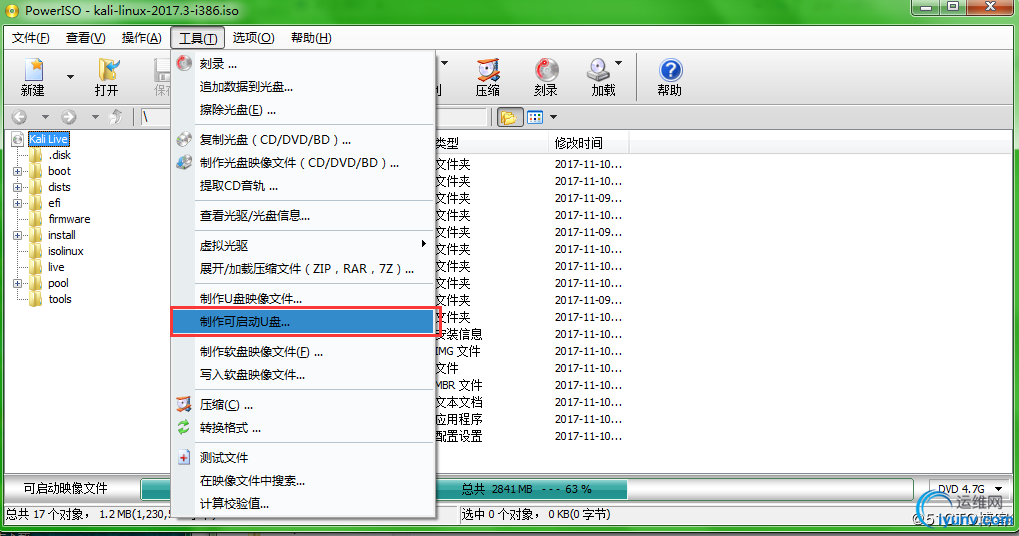The image size is (1019, 536).
Task: Select 写入软盘映像文件... menu entry
Action: 303,374
